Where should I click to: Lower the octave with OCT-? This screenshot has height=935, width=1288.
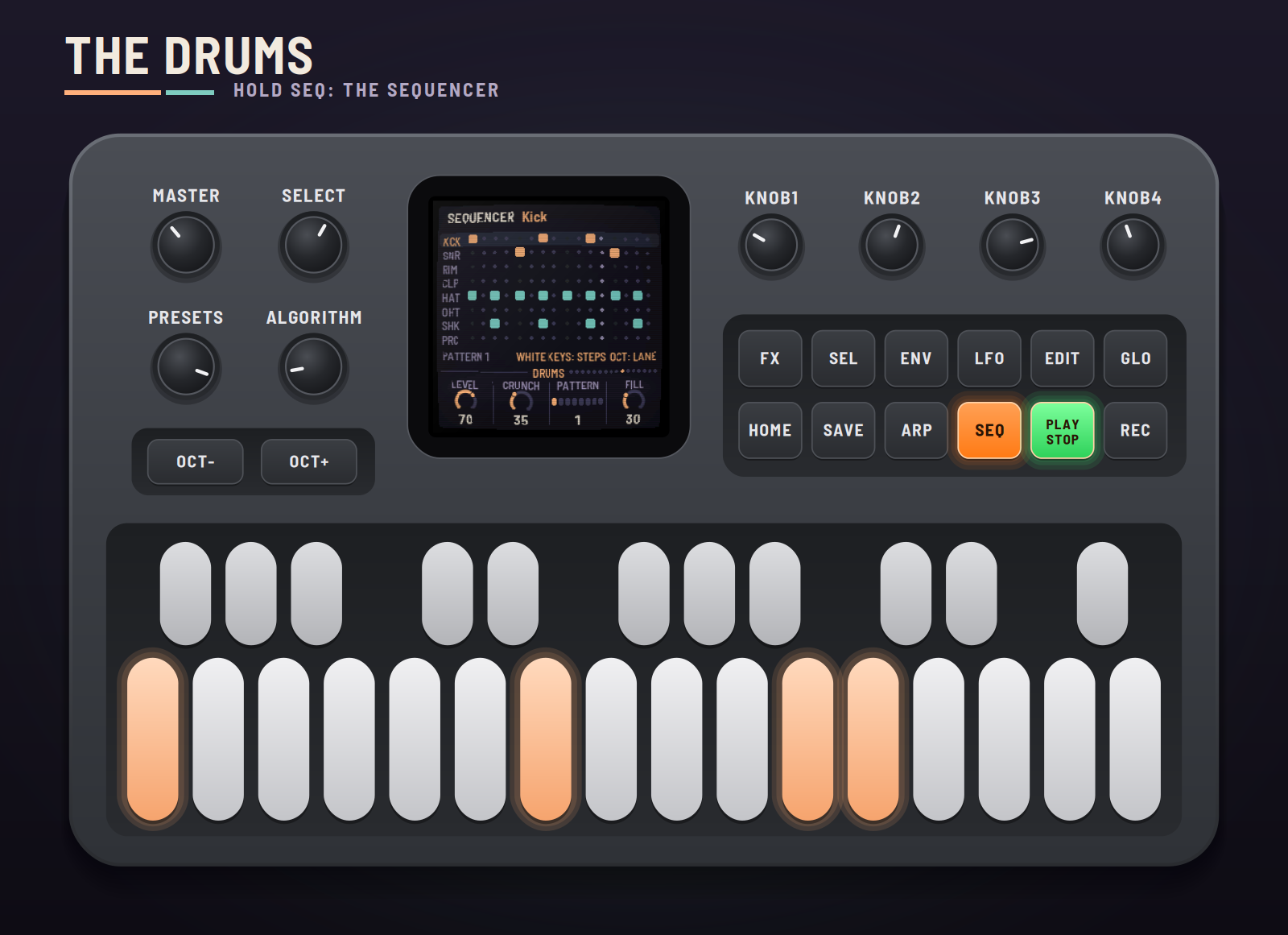[x=196, y=461]
